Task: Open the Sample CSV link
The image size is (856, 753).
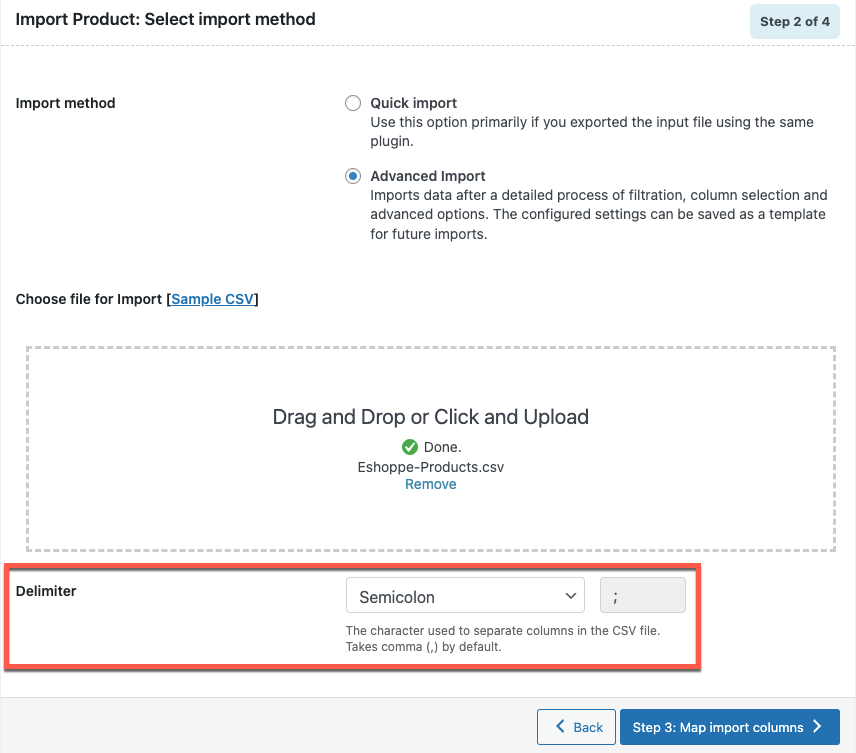Action: 212,299
